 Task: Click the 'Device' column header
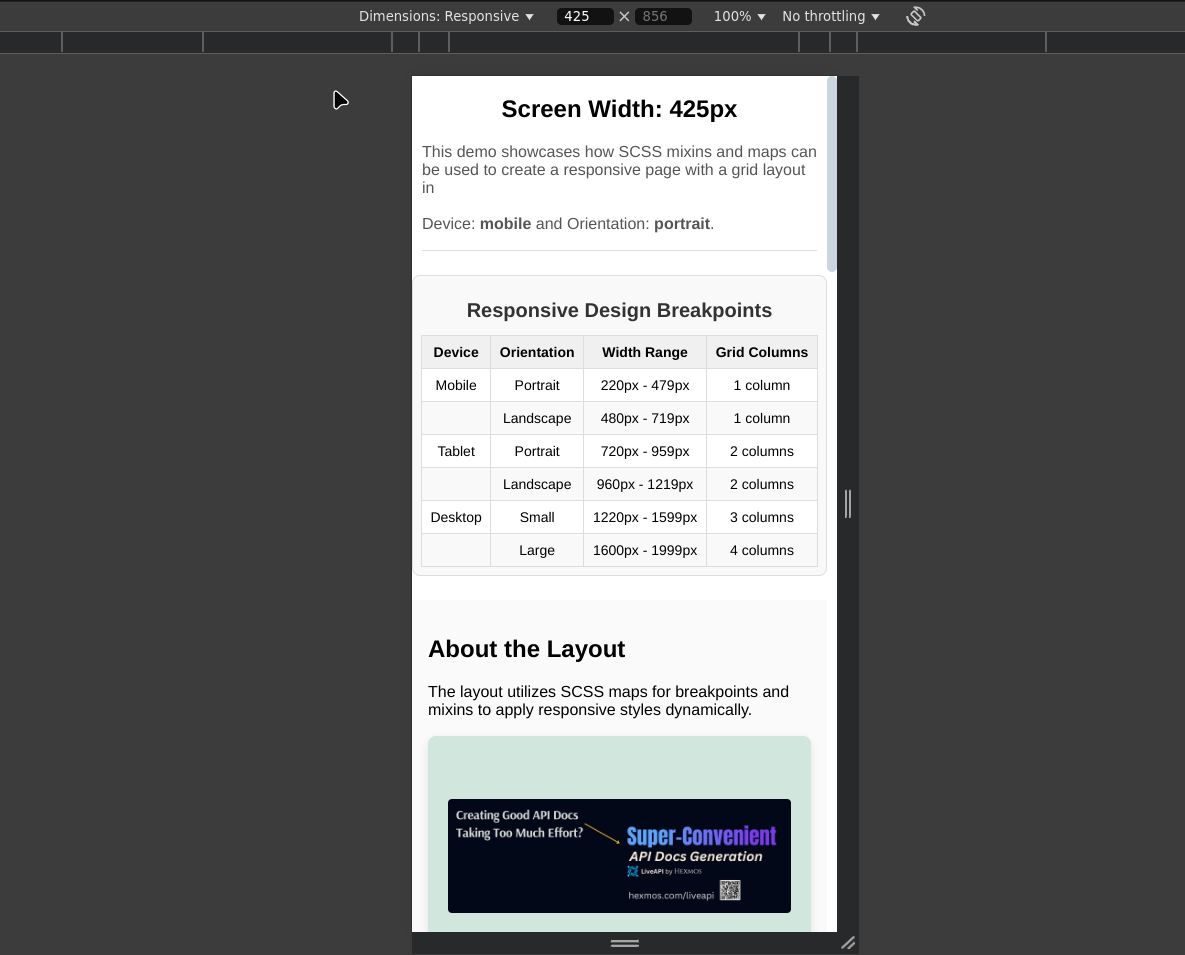(x=456, y=352)
